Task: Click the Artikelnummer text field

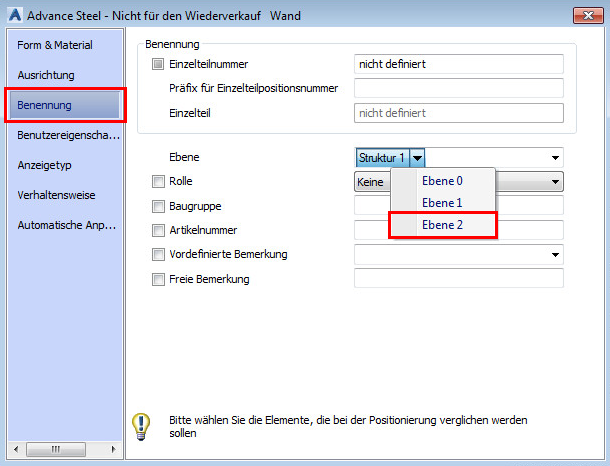Action: [459, 230]
